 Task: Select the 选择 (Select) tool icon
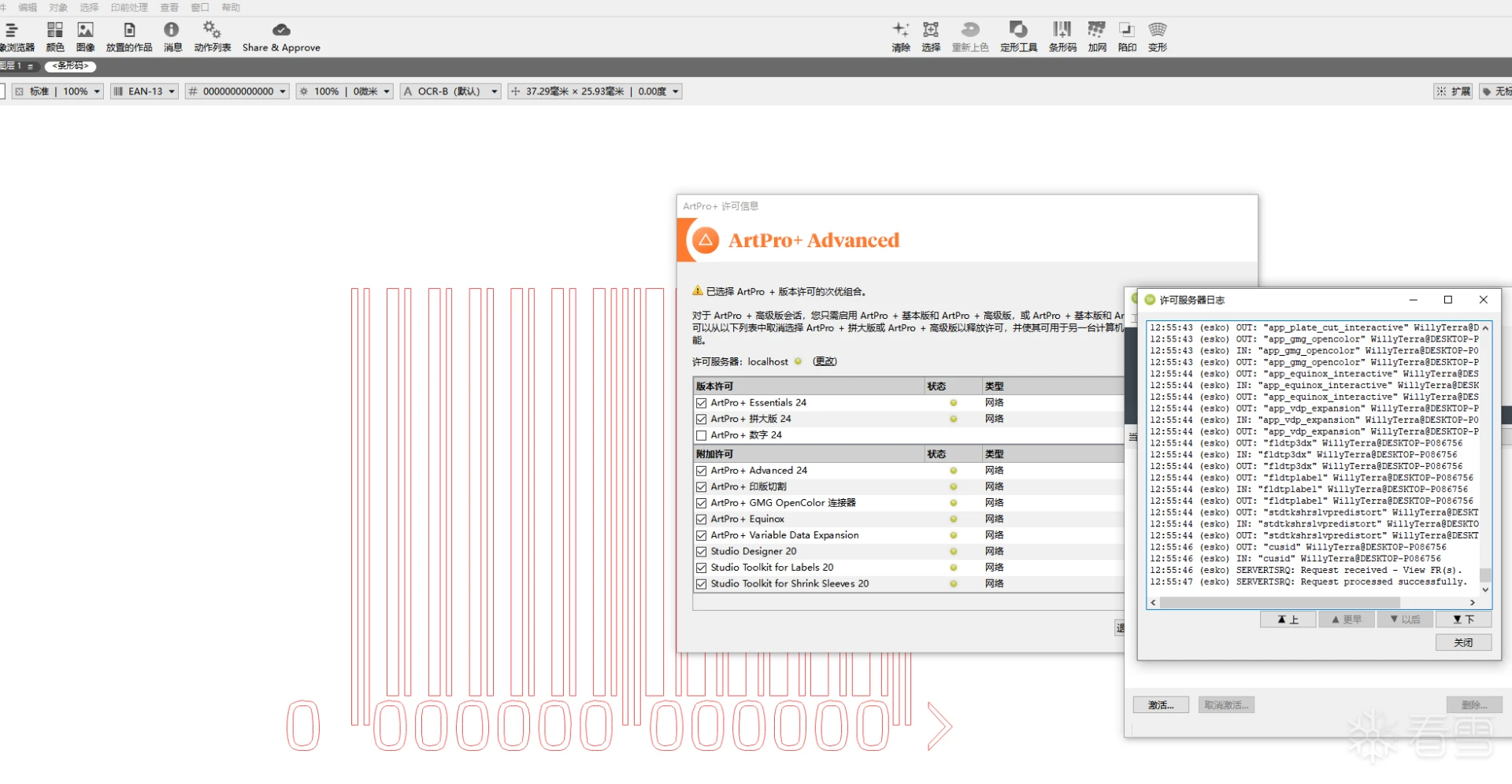pyautogui.click(x=931, y=30)
